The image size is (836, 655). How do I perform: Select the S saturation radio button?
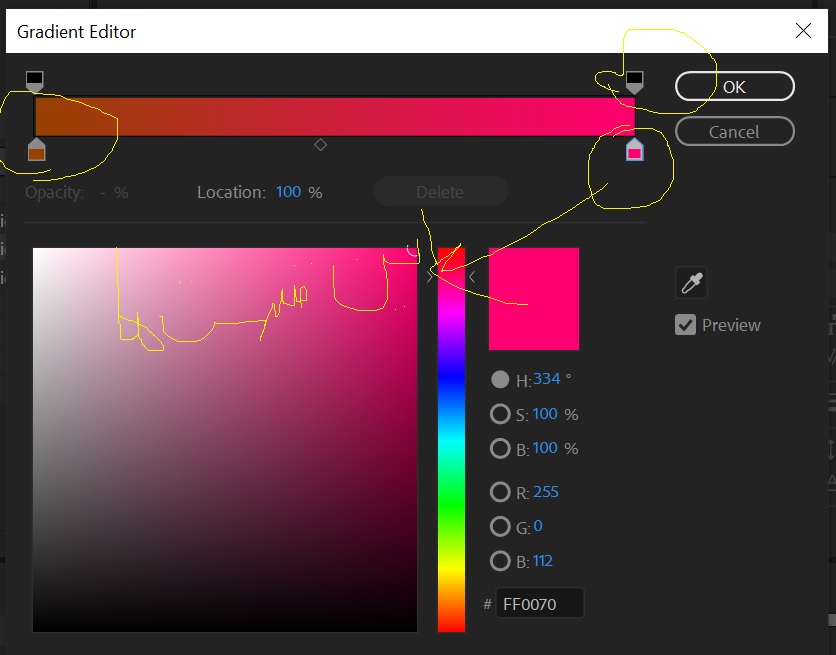click(x=500, y=414)
